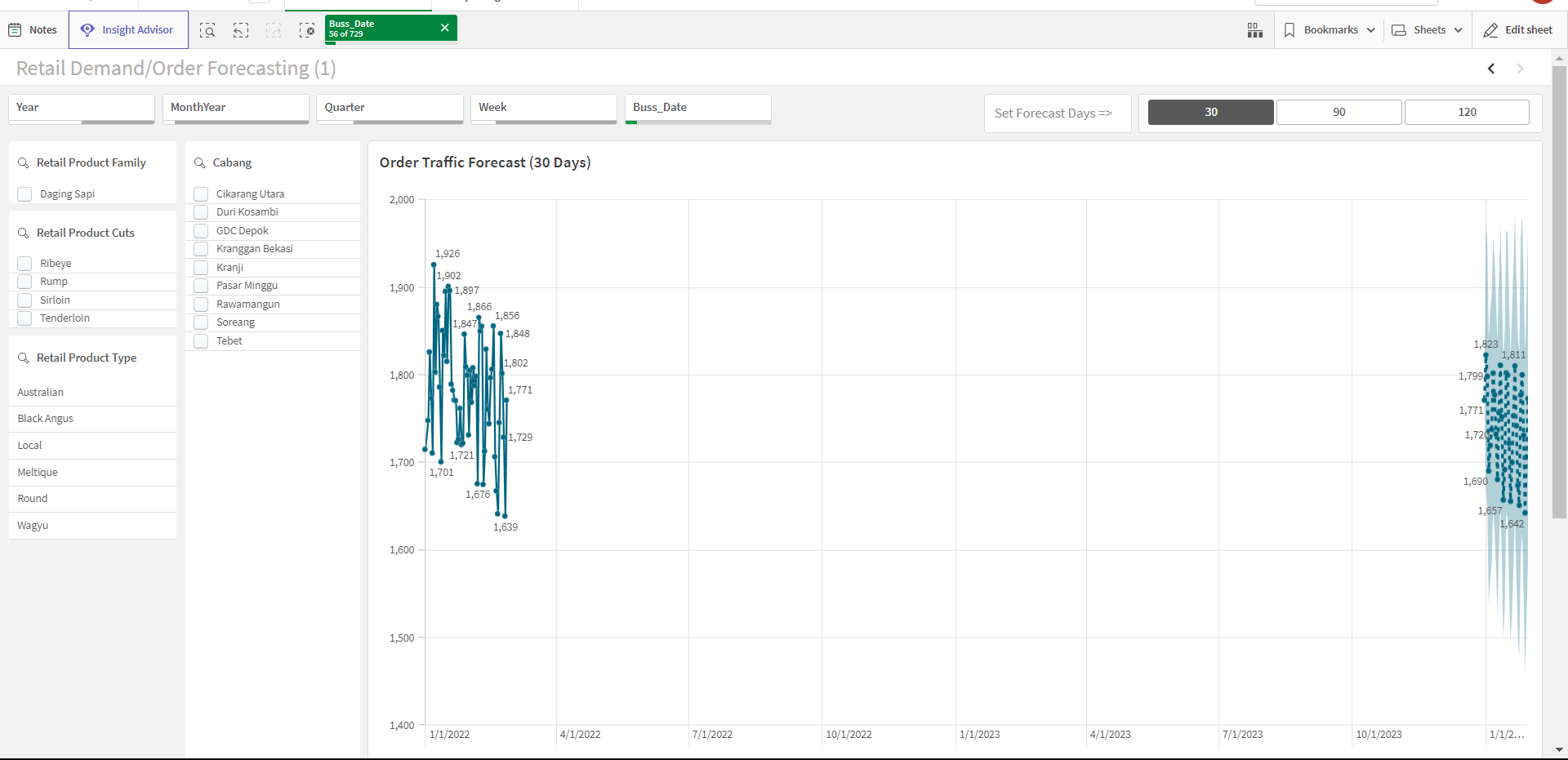Open the Notes panel
1568x760 pixels.
tap(32, 29)
